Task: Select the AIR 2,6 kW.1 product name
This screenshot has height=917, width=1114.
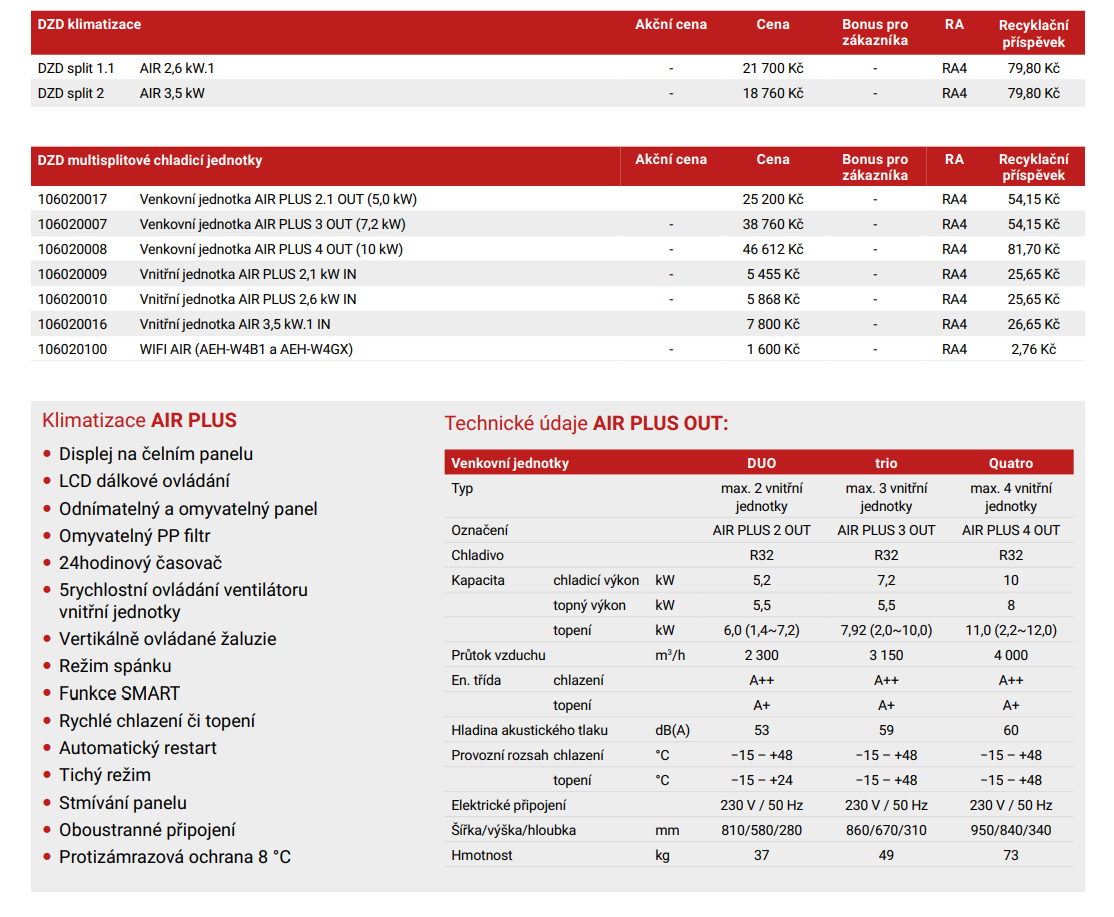Action: tap(177, 68)
